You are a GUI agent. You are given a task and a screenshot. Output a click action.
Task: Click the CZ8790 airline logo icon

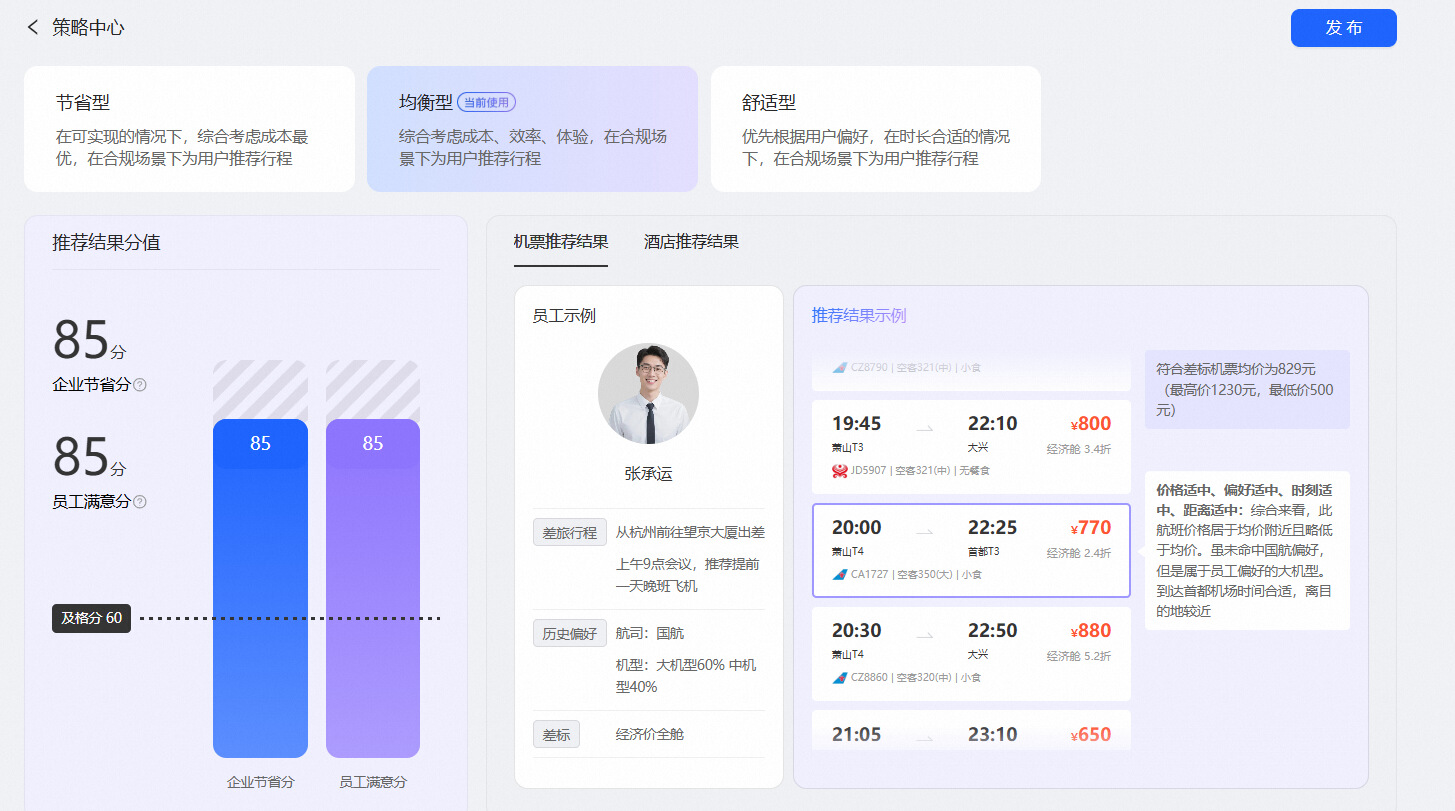839,368
